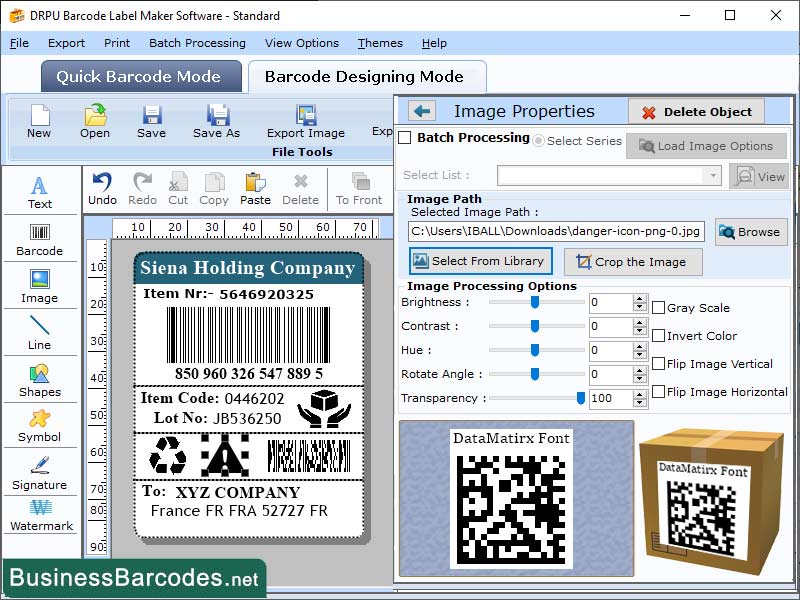The height and width of the screenshot is (600, 800).
Task: Switch to Quick Barcode Mode tab
Action: pyautogui.click(x=141, y=77)
